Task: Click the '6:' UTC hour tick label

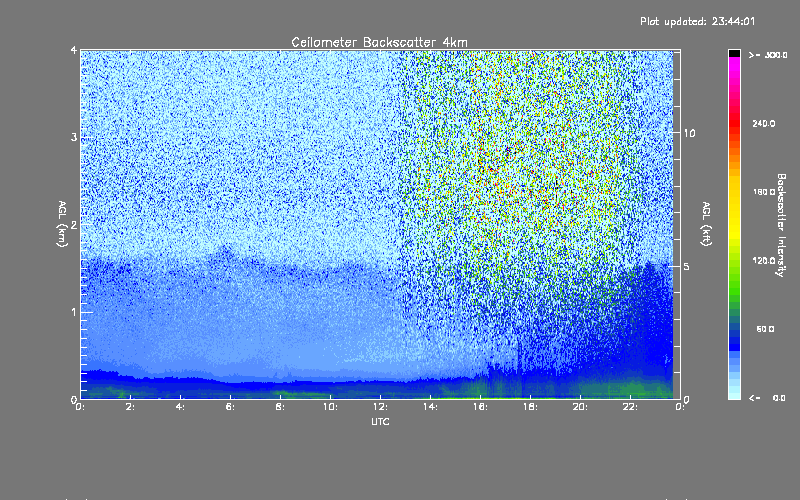Action: tap(230, 407)
